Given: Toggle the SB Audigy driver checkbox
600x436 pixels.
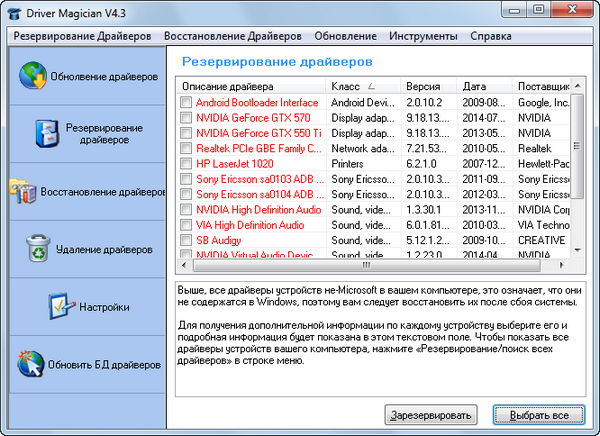Looking at the screenshot, I should [x=186, y=241].
